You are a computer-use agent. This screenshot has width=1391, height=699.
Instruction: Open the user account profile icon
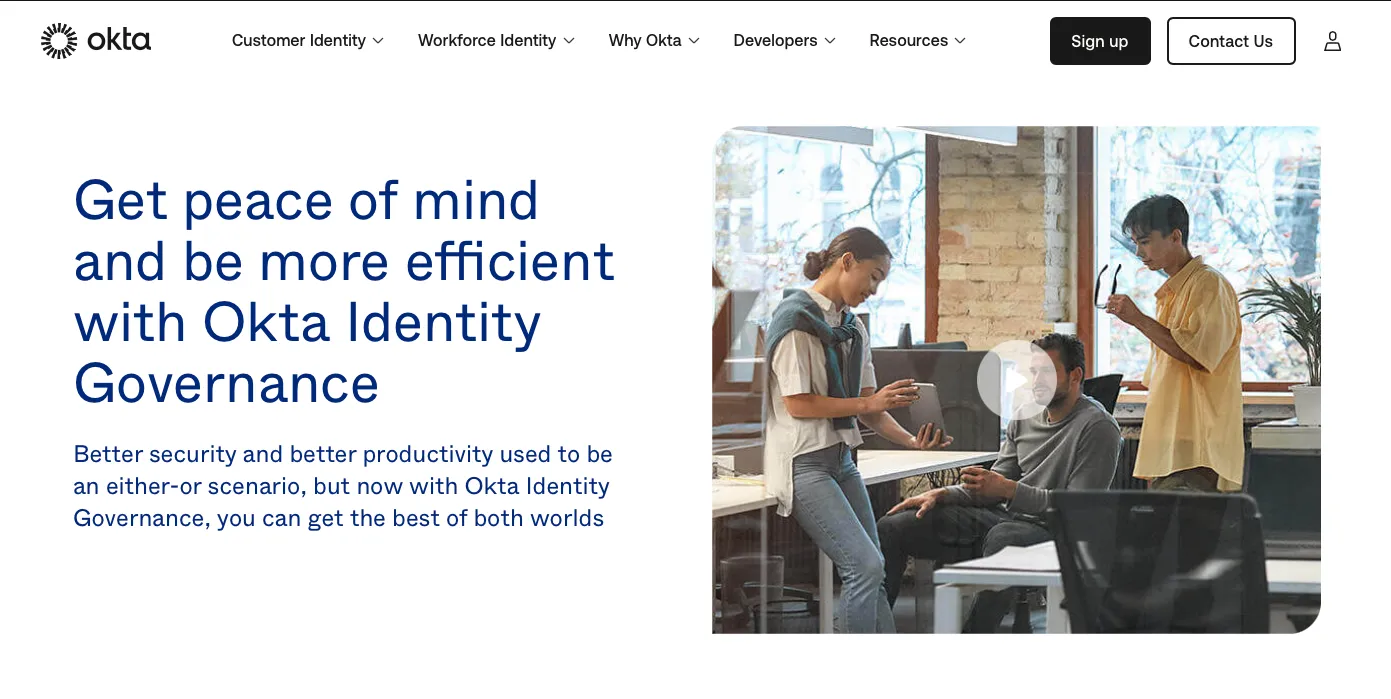[1332, 41]
